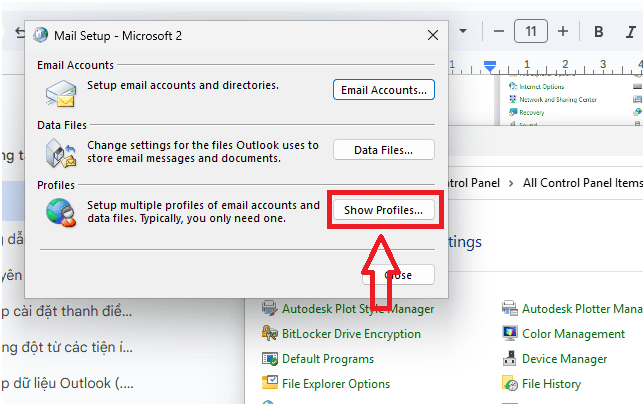Click the Autodesk Plot Style Manager icon
This screenshot has width=643, height=406.
pos(270,308)
